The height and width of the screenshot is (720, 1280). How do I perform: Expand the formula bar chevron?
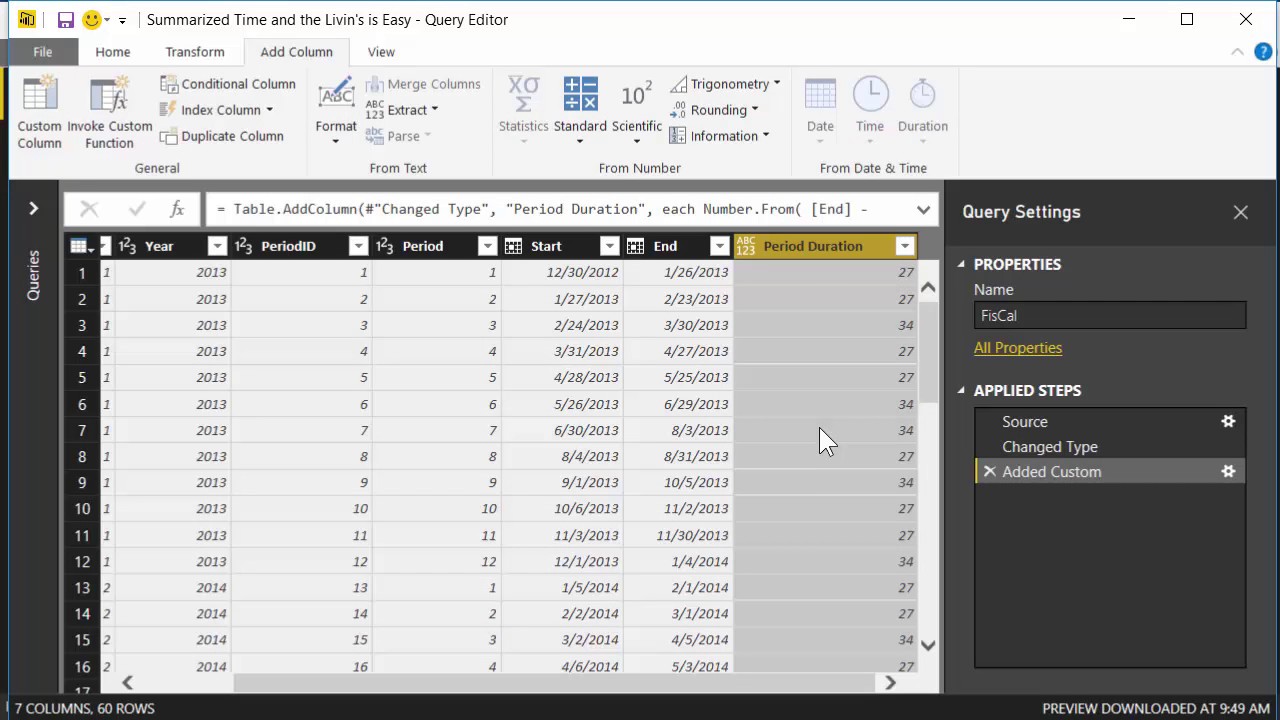[x=923, y=209]
